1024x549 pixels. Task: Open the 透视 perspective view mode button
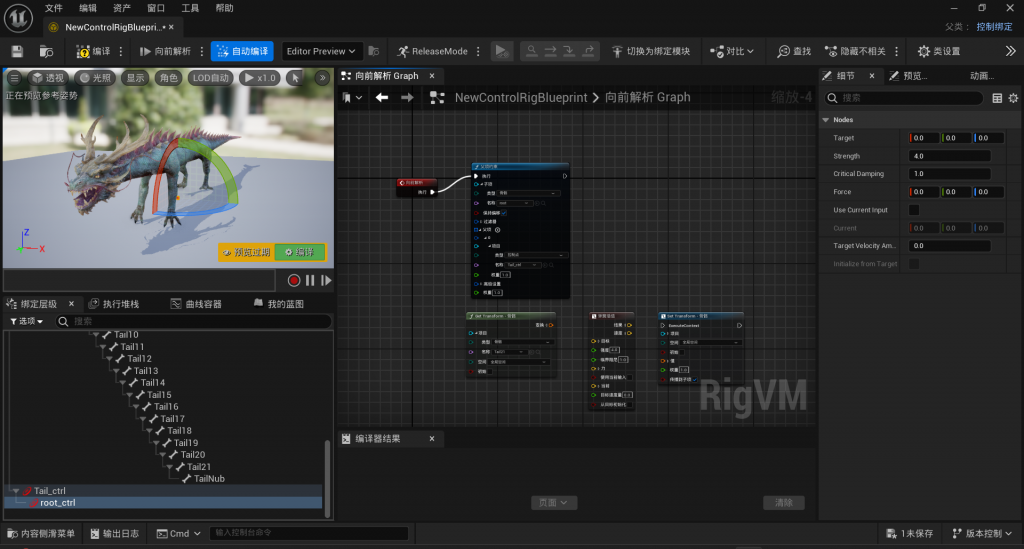click(x=48, y=78)
